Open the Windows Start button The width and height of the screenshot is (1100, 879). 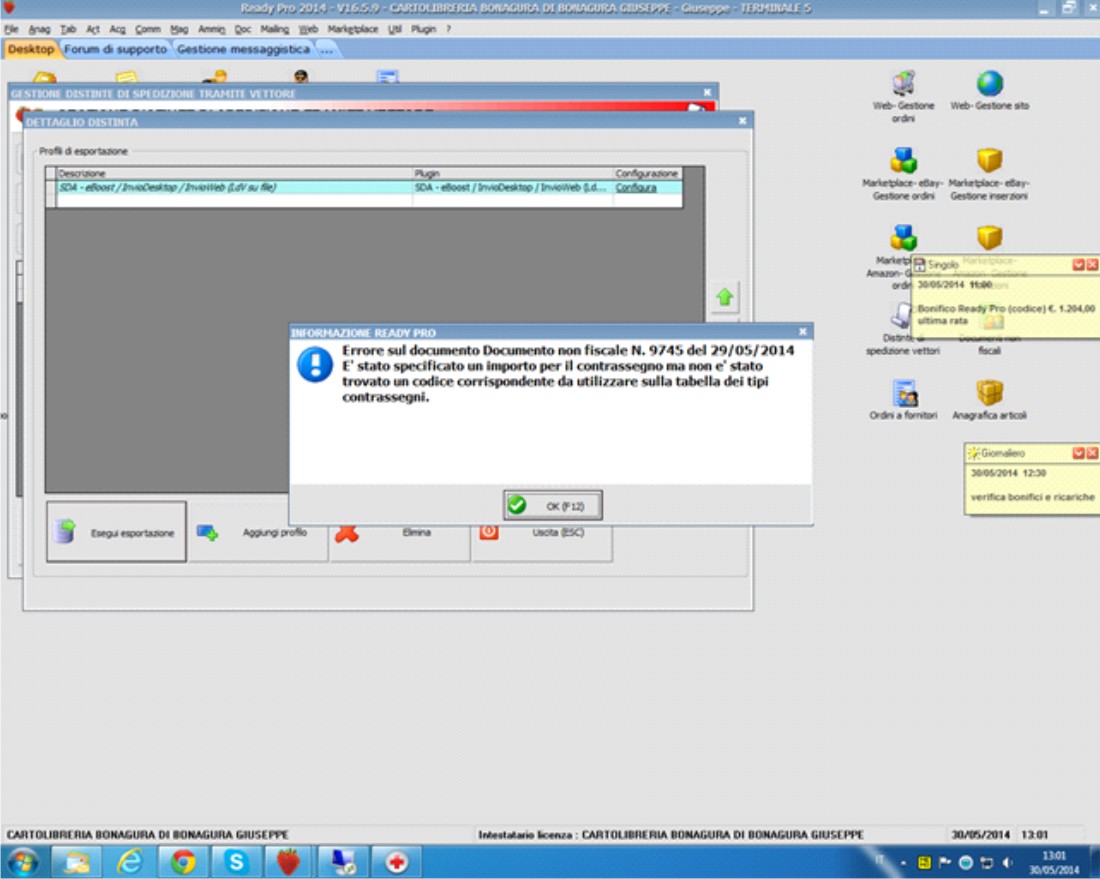click(22, 861)
